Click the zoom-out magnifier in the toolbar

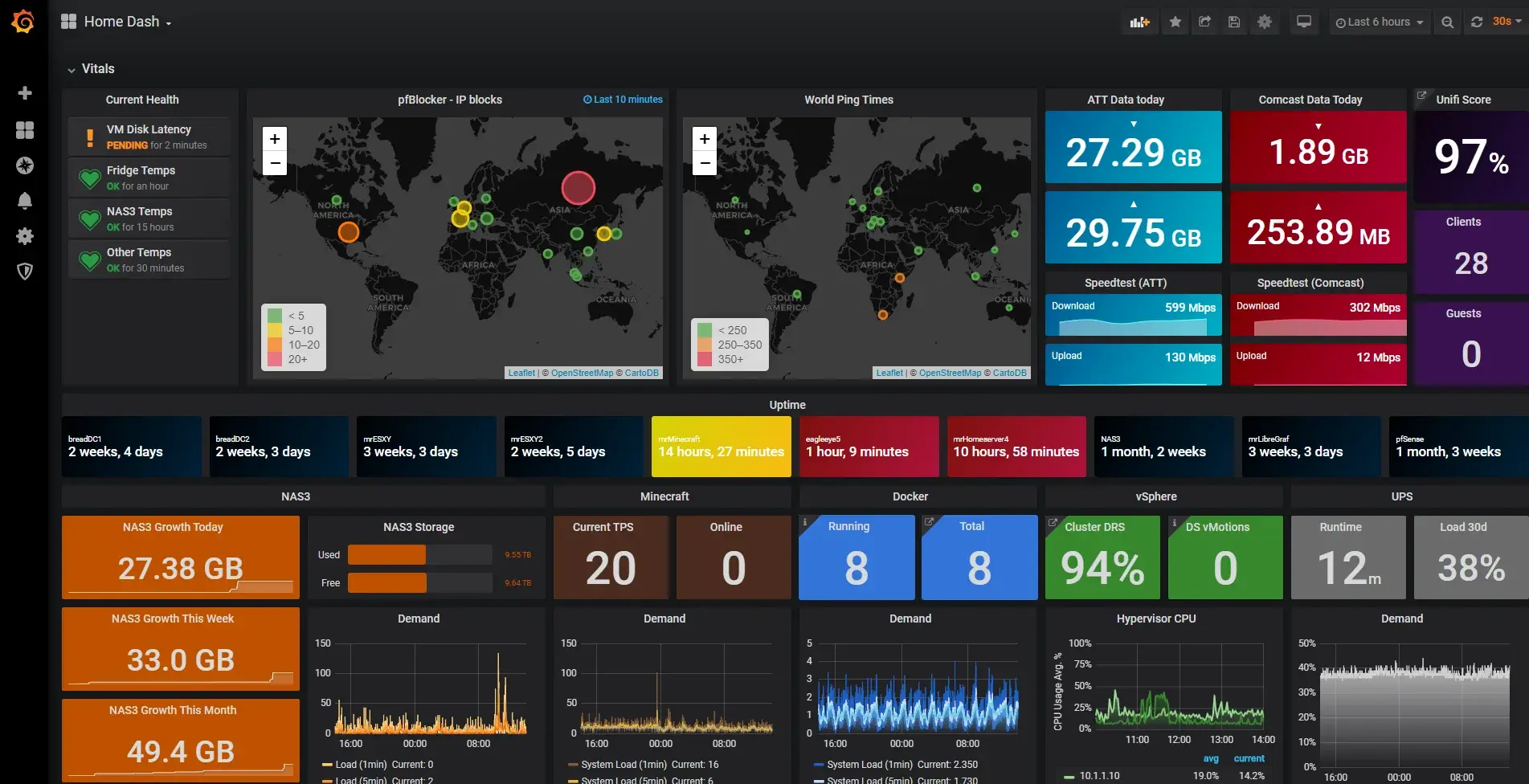pos(1447,22)
